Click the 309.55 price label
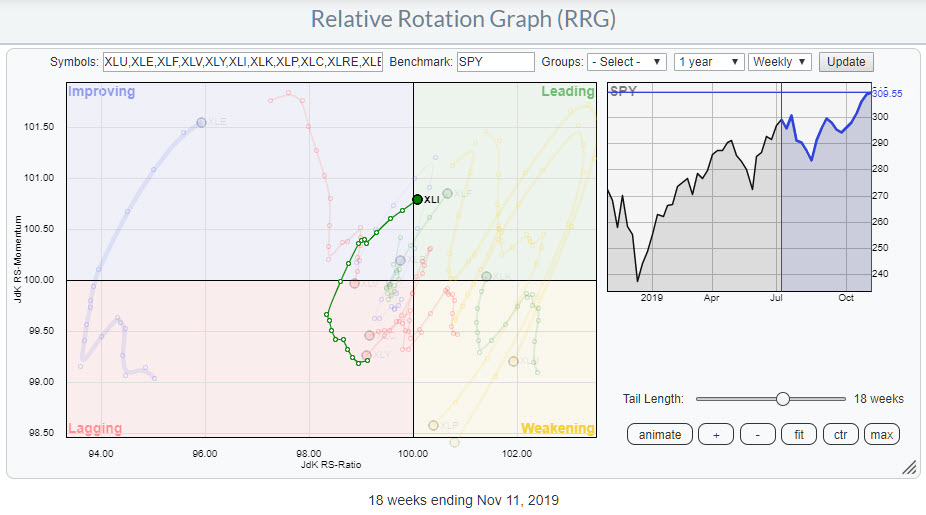This screenshot has width=926, height=515. pyautogui.click(x=887, y=93)
